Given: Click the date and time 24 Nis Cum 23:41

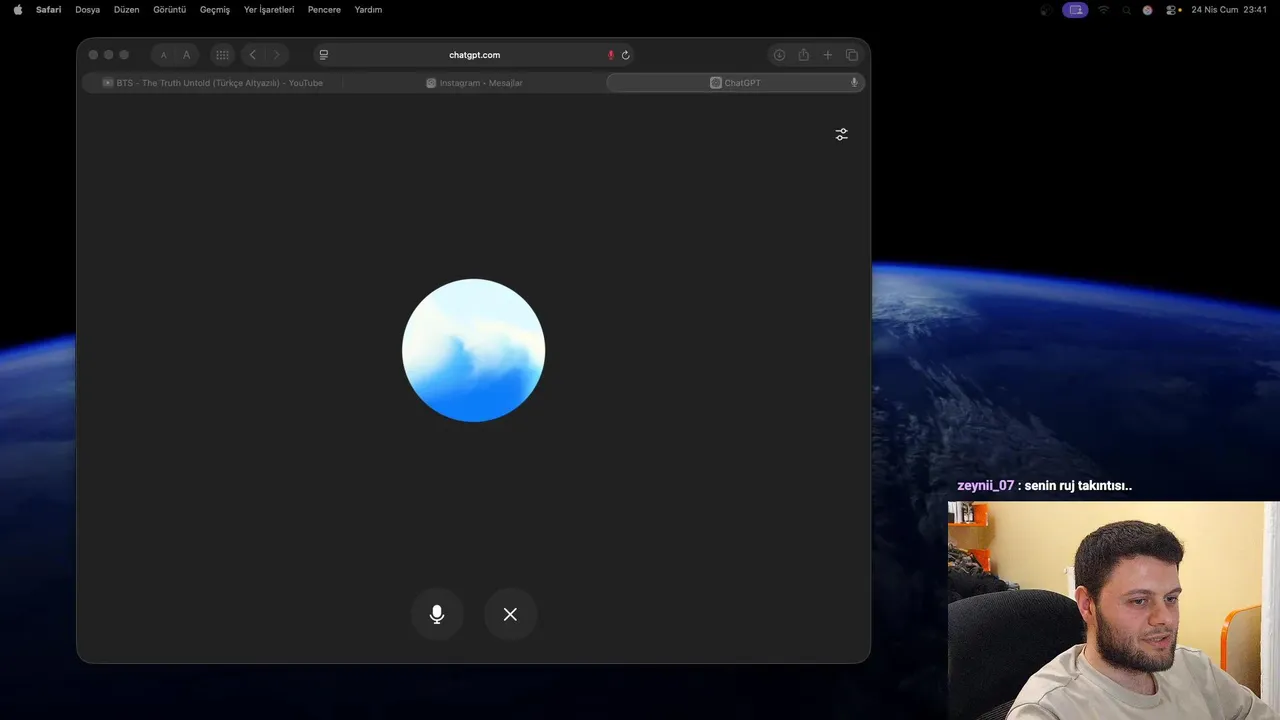Looking at the screenshot, I should [x=1229, y=10].
